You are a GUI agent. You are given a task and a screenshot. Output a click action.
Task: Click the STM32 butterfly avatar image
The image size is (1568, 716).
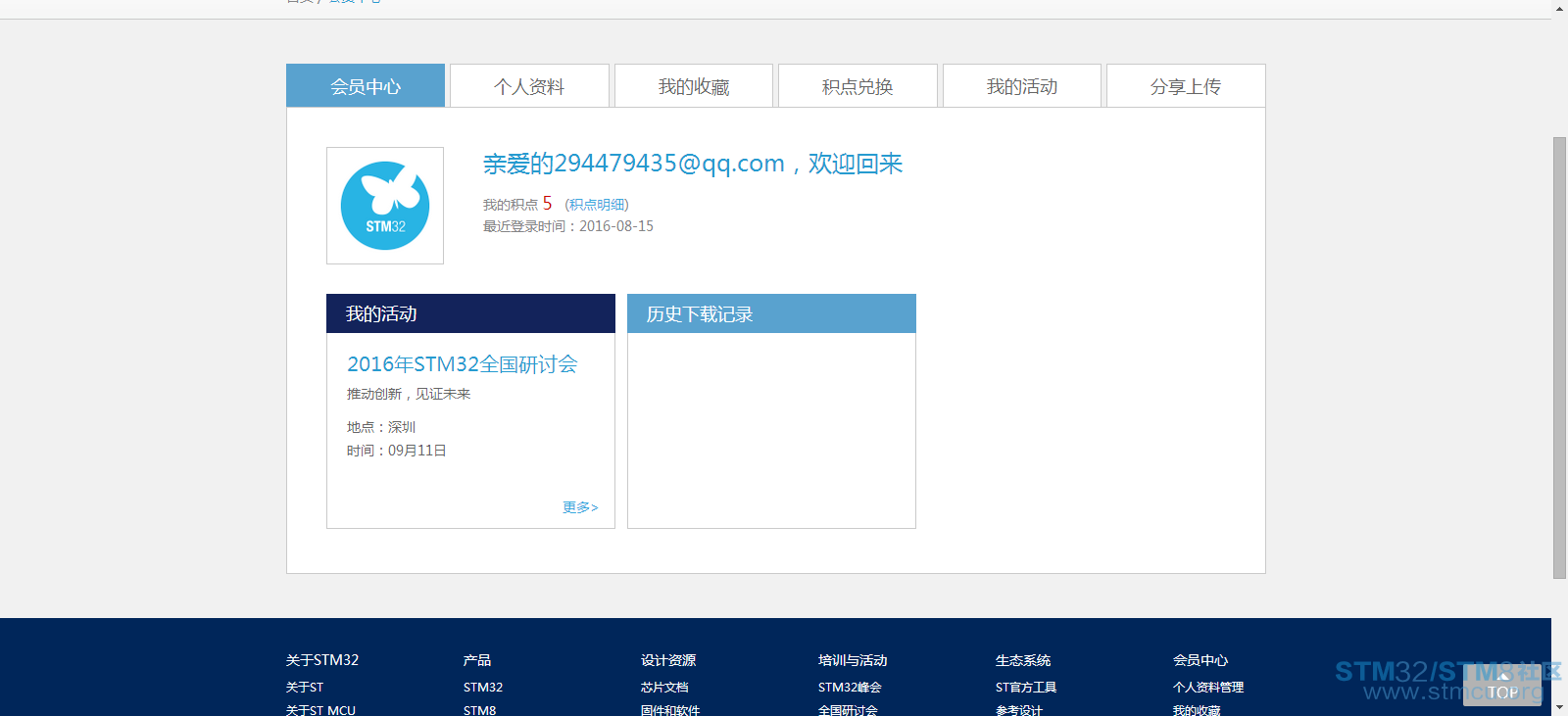pos(385,206)
